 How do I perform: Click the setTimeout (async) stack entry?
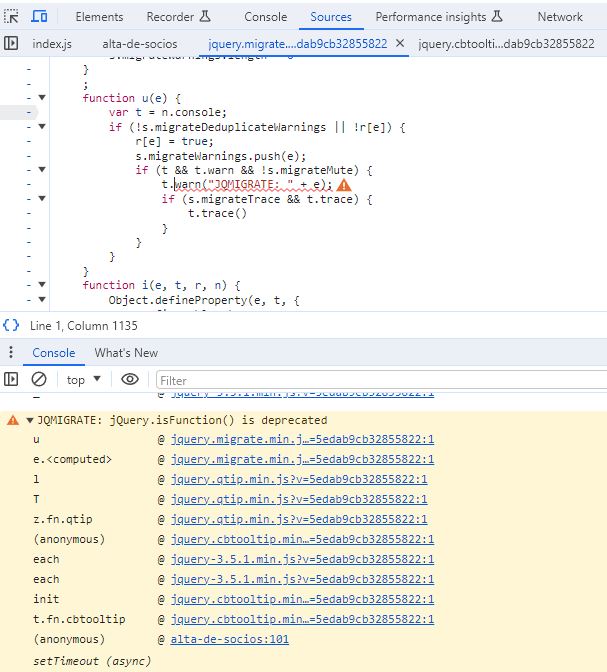[92, 661]
